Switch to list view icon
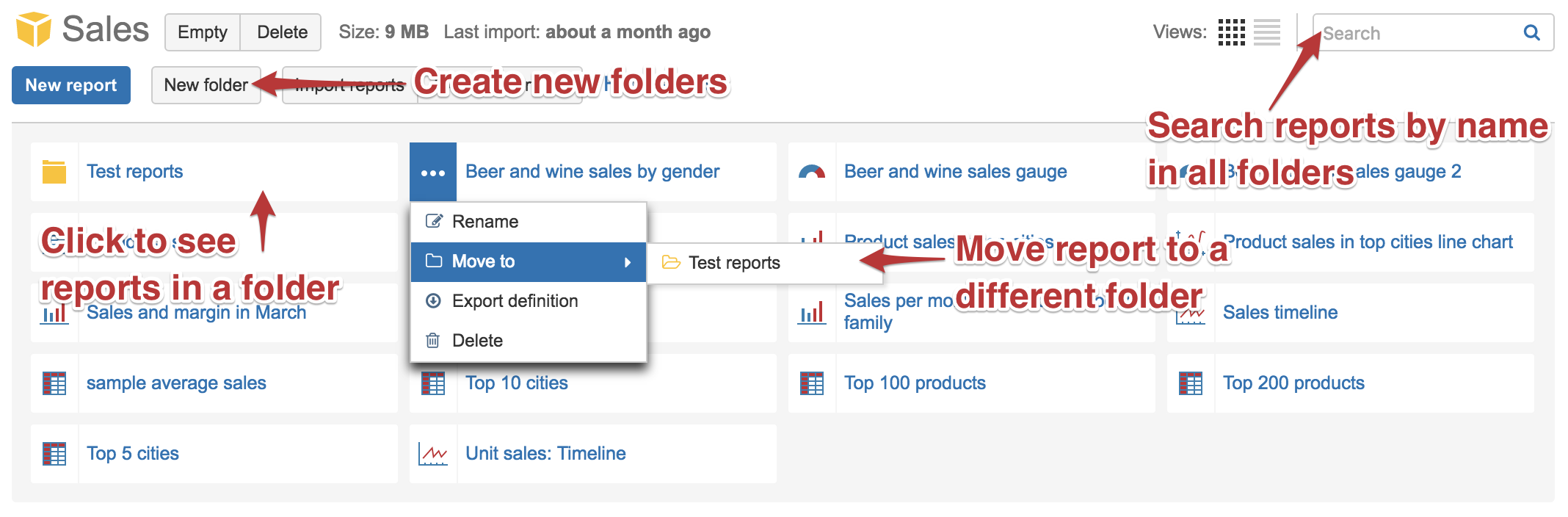This screenshot has width=1568, height=517. click(1266, 32)
